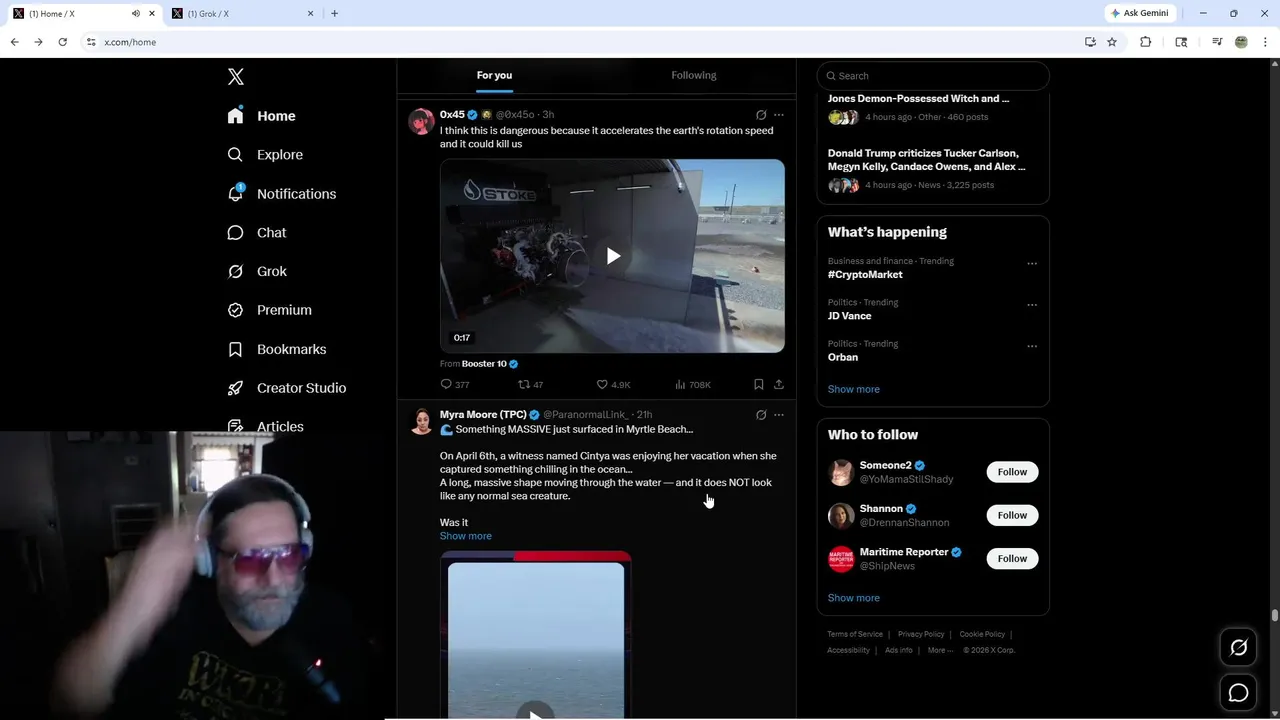Open the Cookie Policy link

point(982,634)
